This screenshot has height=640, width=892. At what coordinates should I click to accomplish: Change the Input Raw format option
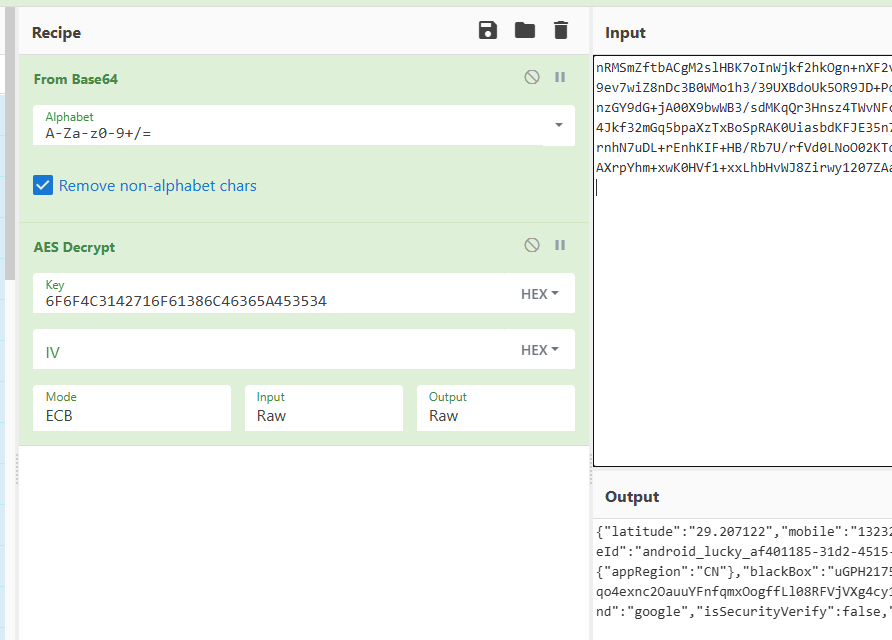323,408
